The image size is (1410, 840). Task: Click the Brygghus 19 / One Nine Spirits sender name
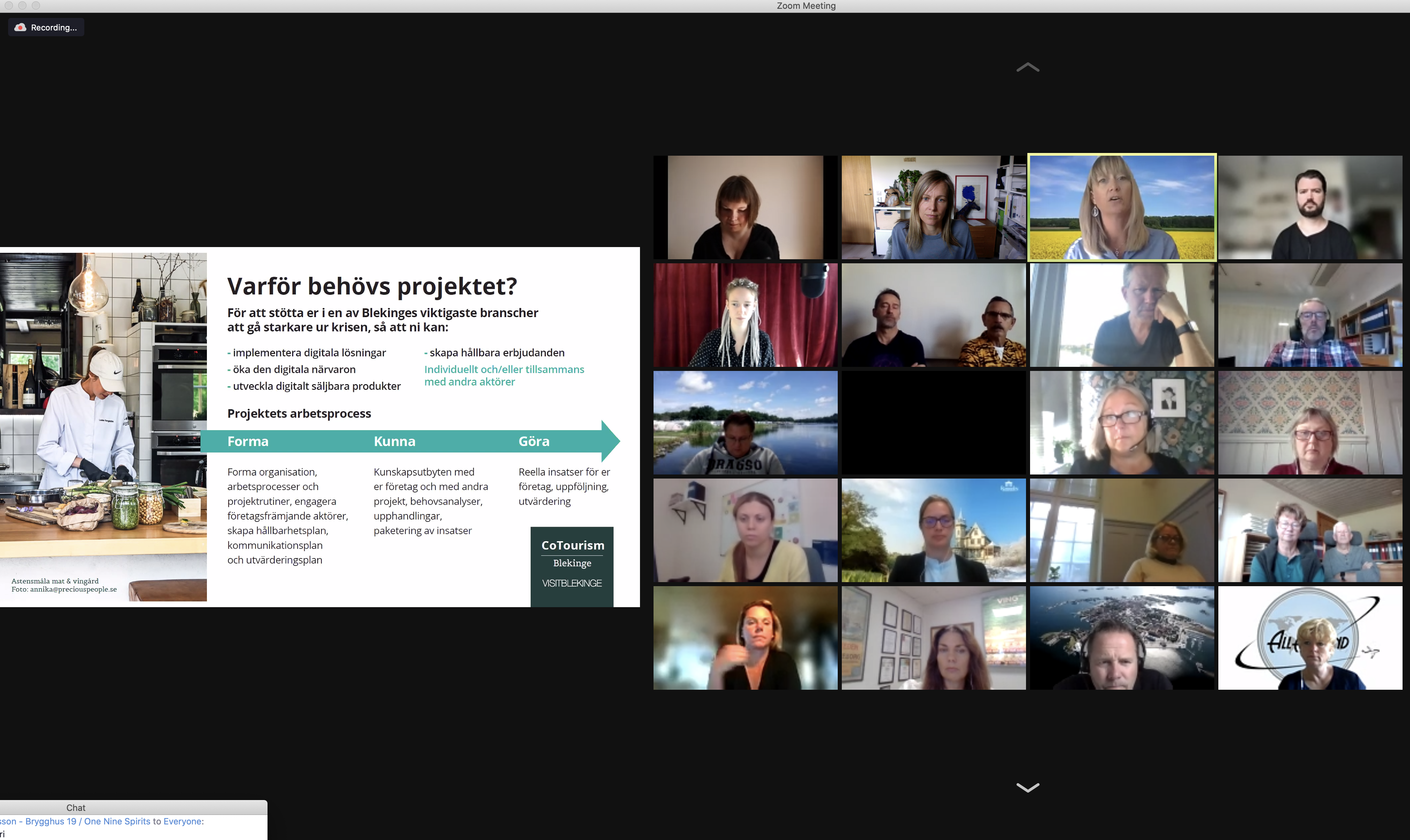(x=87, y=821)
